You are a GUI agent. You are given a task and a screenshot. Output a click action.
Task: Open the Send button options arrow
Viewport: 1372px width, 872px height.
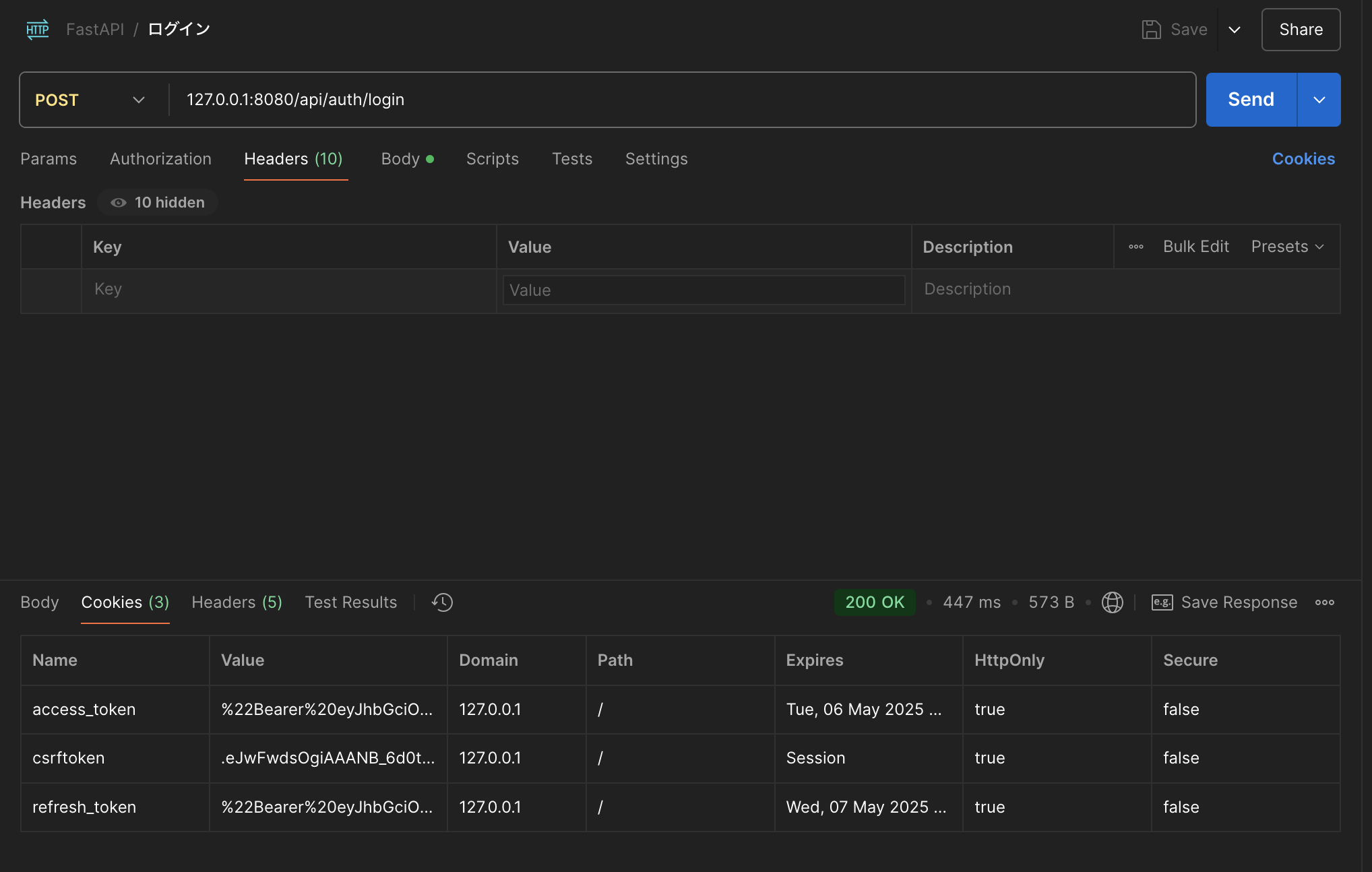coord(1319,100)
